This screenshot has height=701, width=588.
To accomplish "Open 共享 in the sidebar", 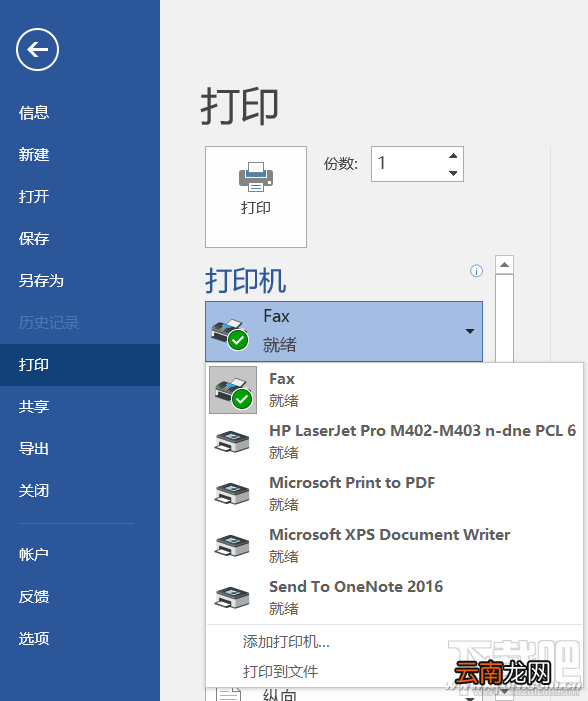I will (34, 406).
